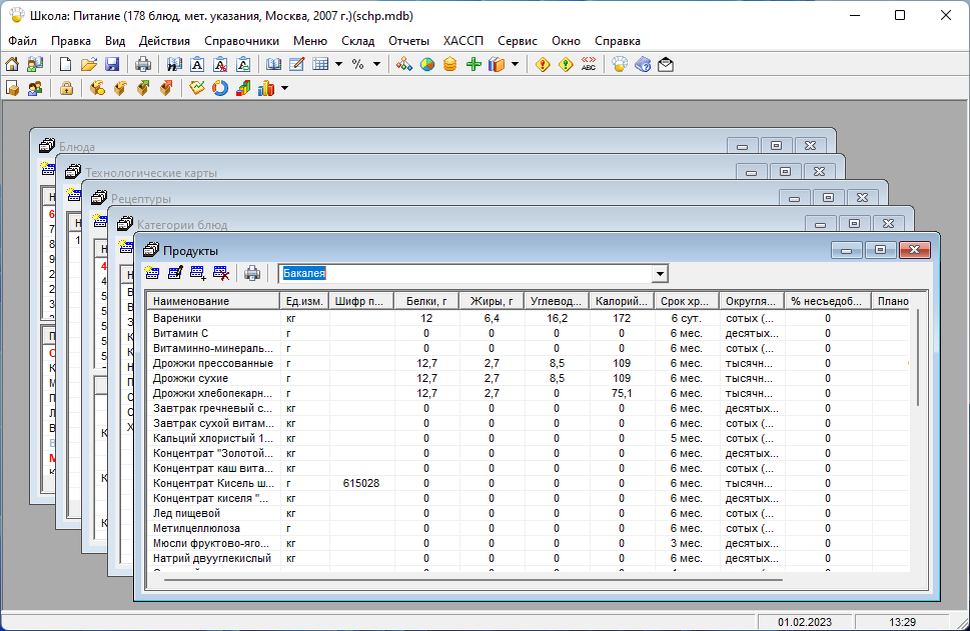
Task: Click the pie chart icon
Action: tap(427, 64)
